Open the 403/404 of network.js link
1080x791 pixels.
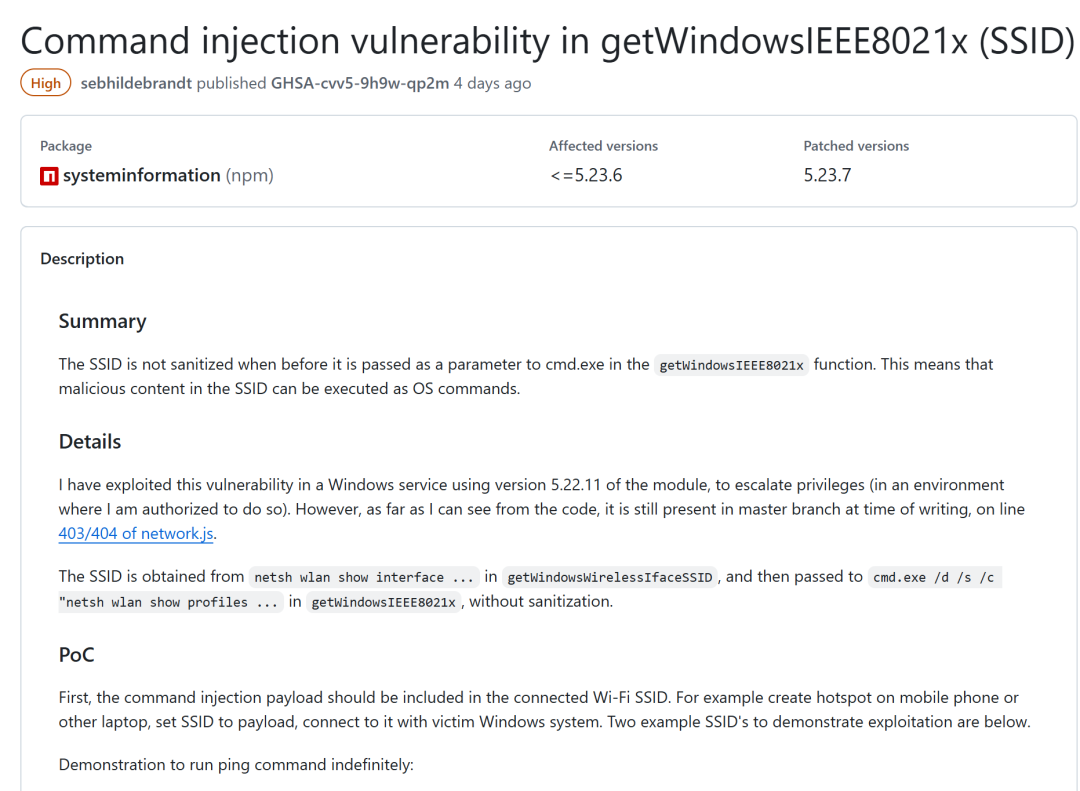135,533
